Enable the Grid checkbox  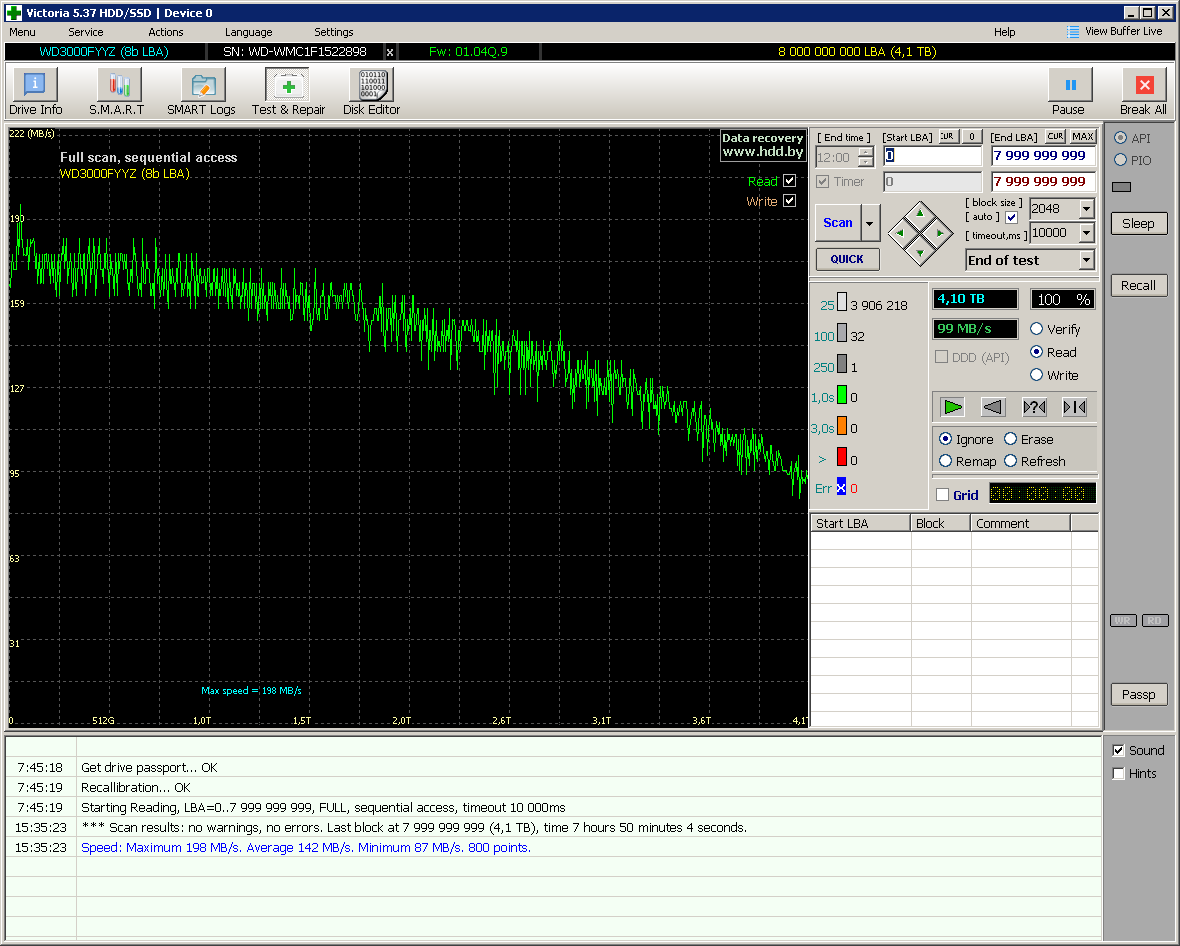coord(942,495)
